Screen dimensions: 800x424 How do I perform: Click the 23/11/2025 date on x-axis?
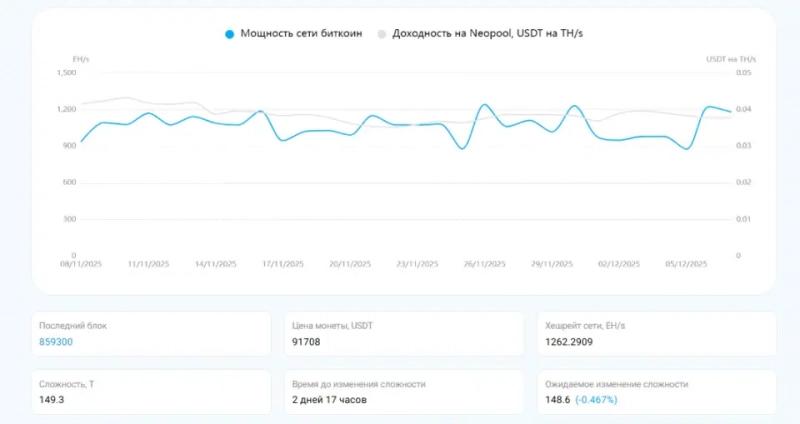click(417, 264)
